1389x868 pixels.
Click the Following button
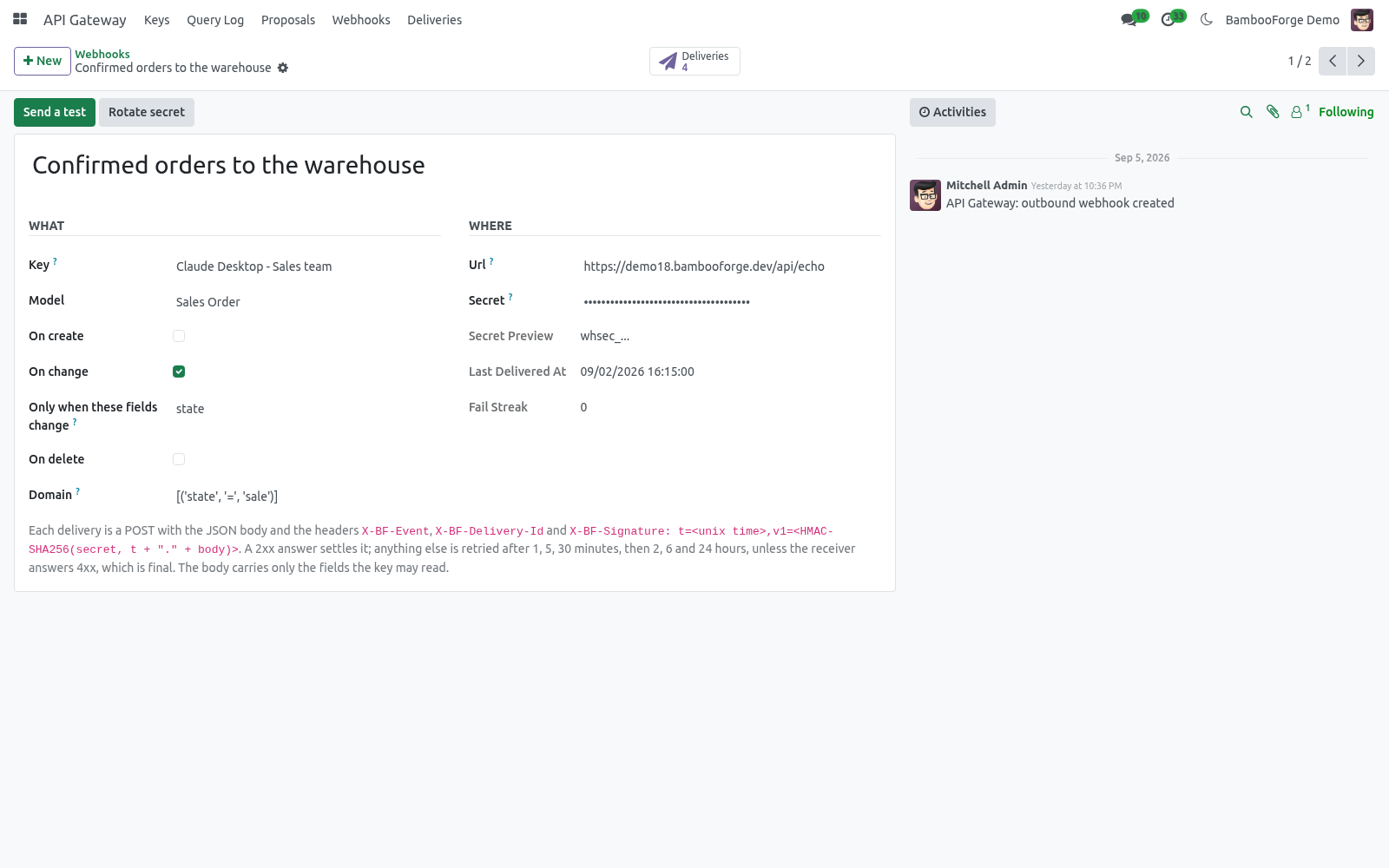1346,112
